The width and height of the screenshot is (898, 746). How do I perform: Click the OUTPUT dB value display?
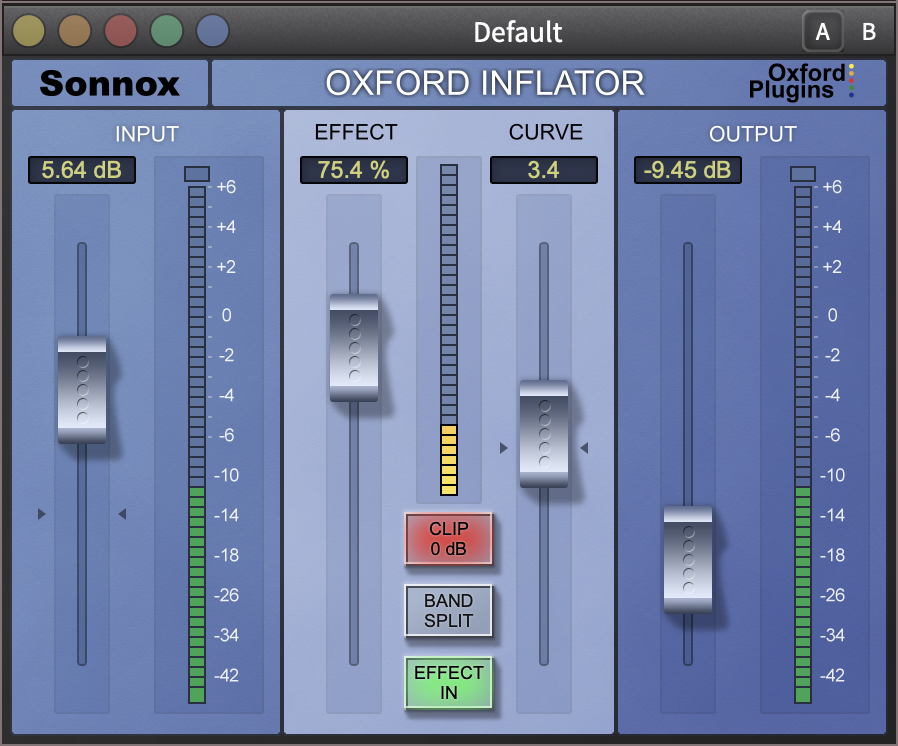tap(686, 170)
